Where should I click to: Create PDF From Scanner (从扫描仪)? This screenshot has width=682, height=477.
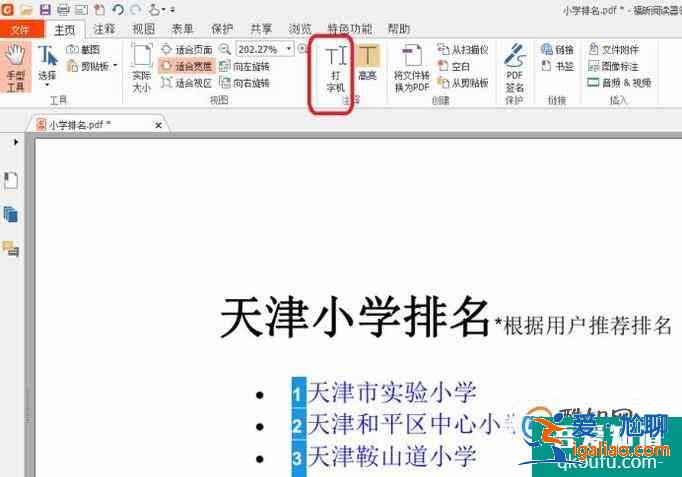pyautogui.click(x=463, y=50)
